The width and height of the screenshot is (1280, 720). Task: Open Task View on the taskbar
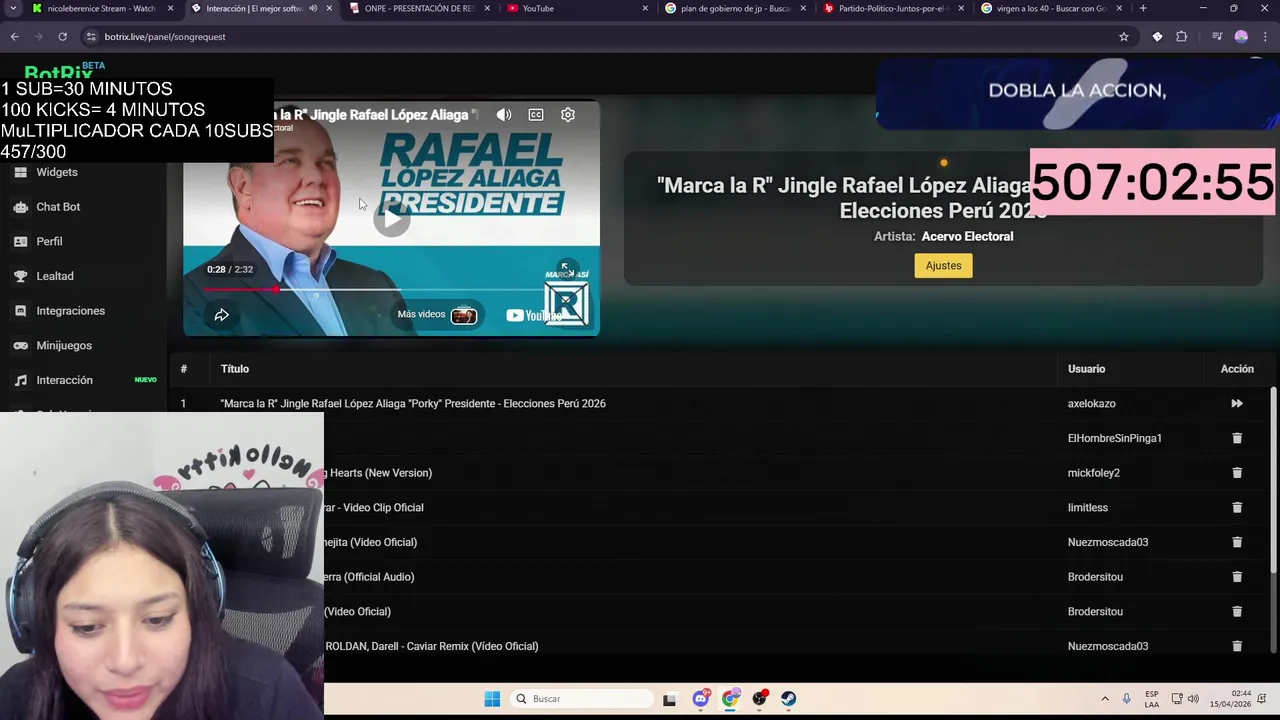point(670,699)
